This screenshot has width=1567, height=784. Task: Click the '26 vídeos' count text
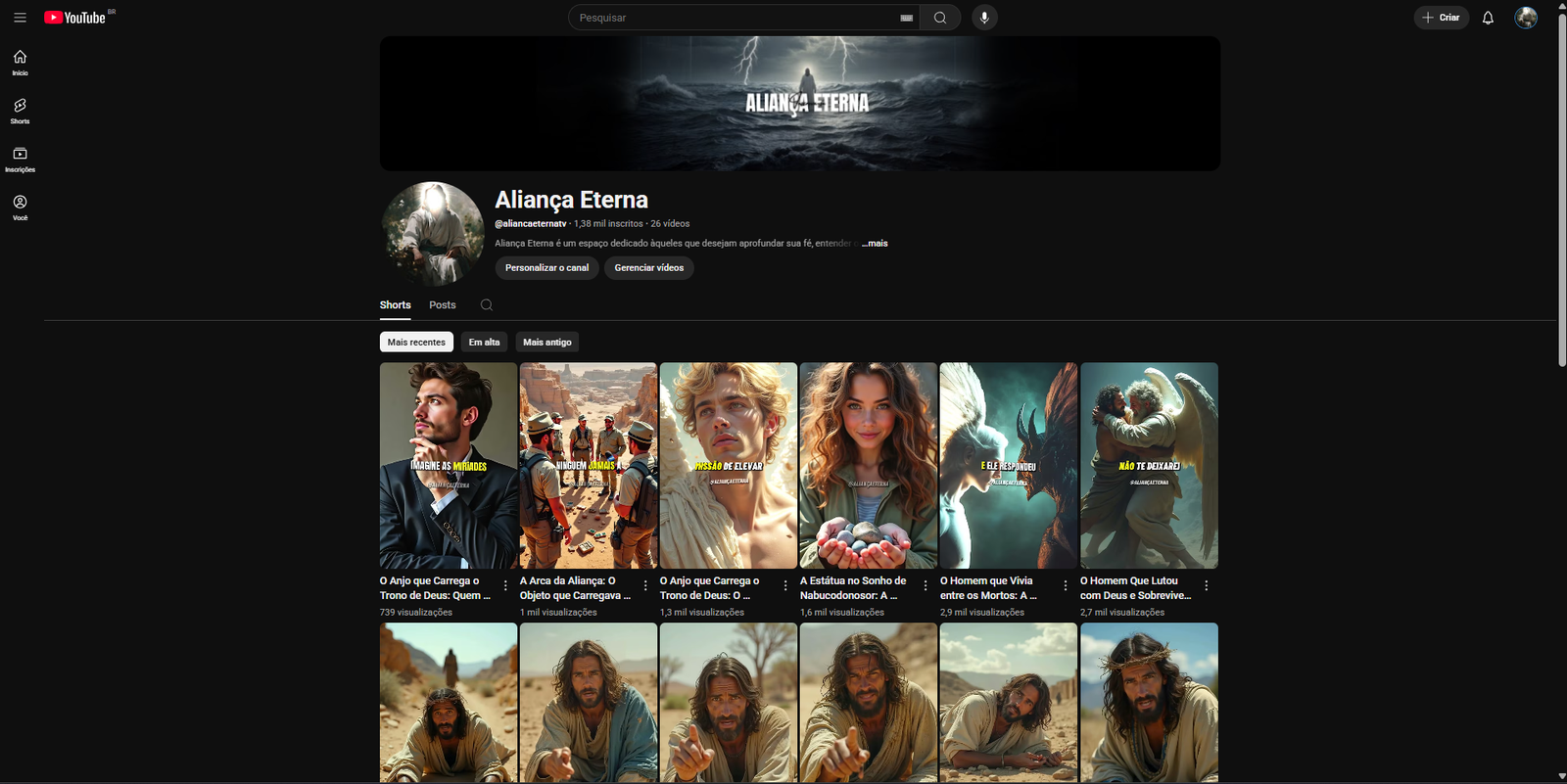click(670, 224)
